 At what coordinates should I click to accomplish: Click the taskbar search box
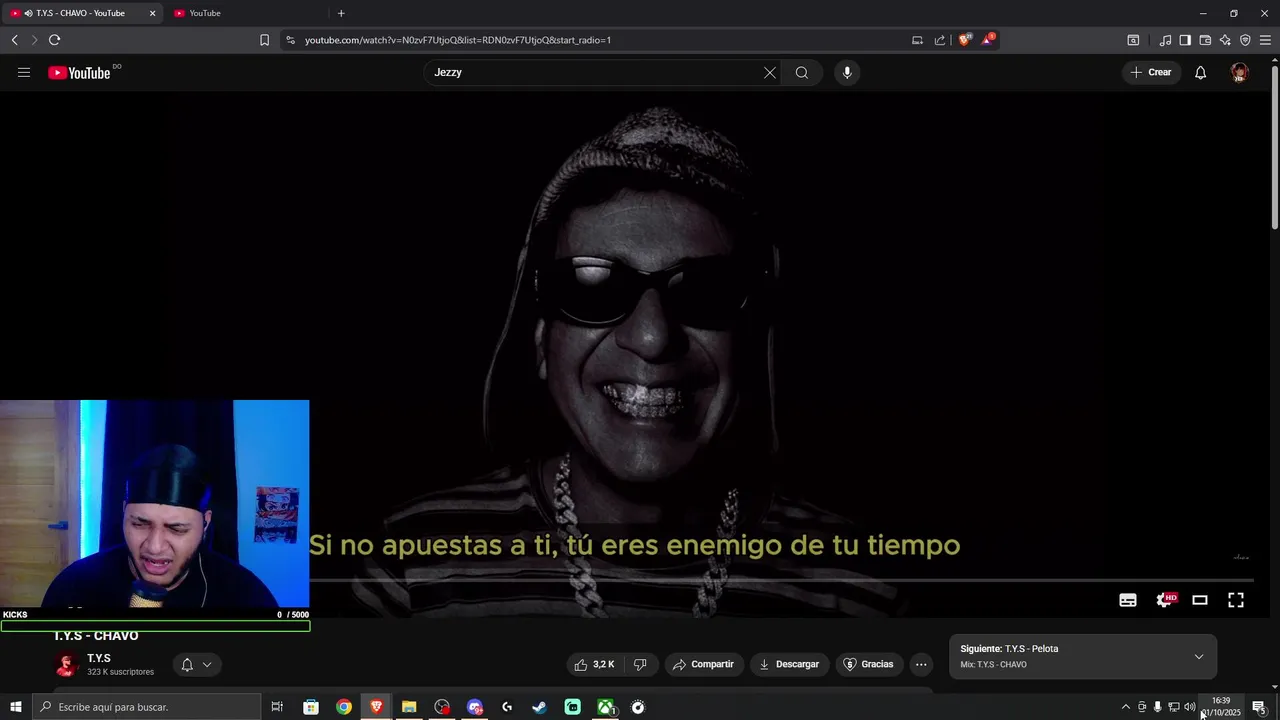click(146, 707)
